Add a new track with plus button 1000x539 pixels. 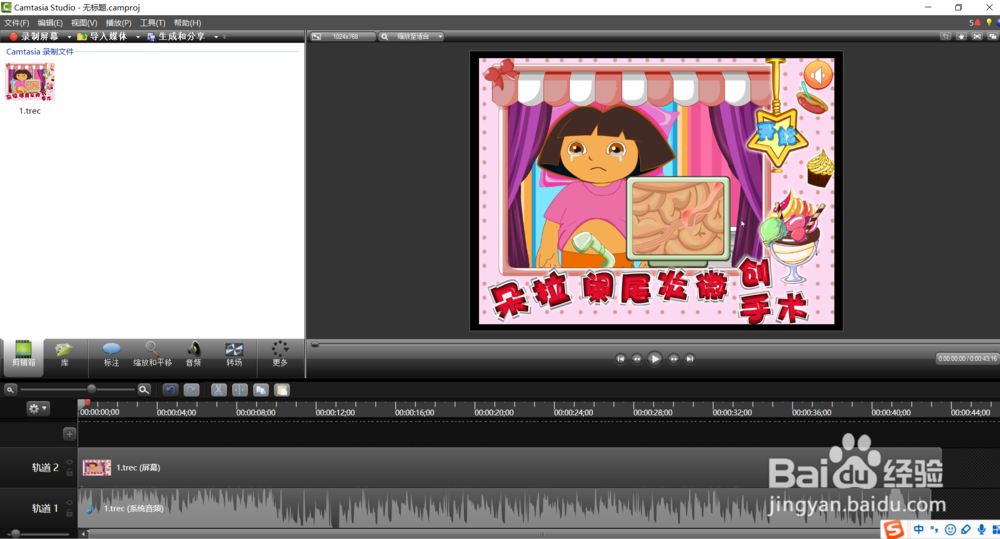click(x=69, y=434)
